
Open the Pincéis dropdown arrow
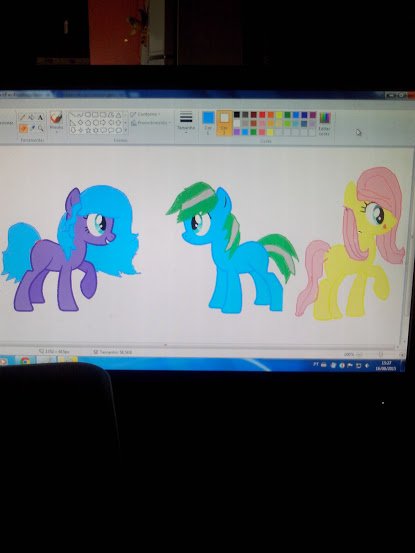coord(56,132)
